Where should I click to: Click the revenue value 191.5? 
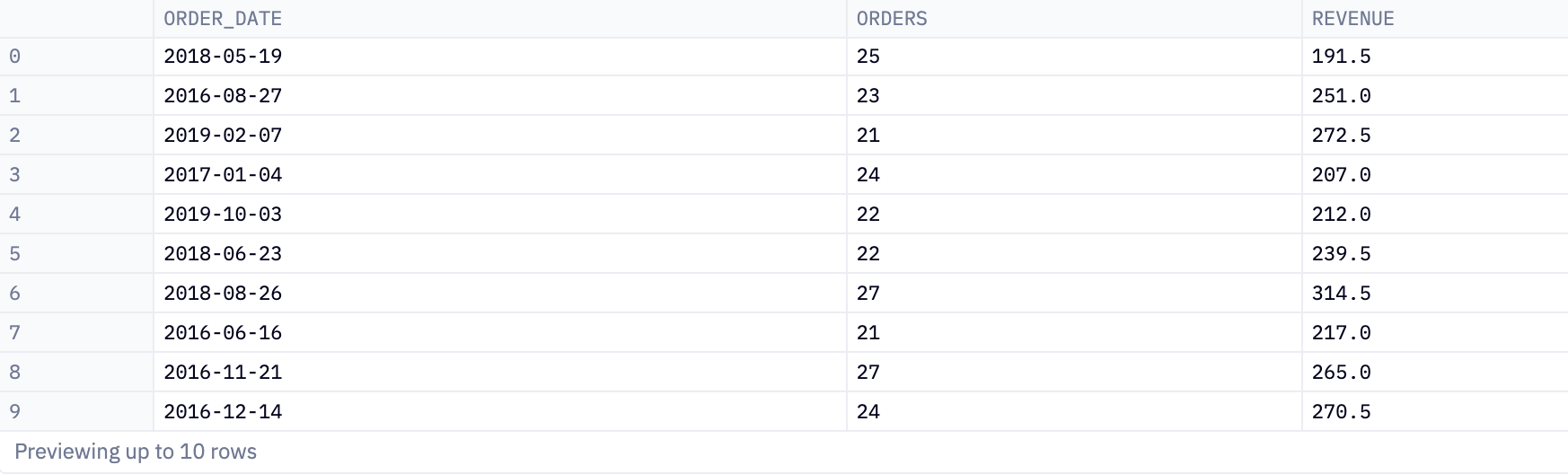(1341, 57)
